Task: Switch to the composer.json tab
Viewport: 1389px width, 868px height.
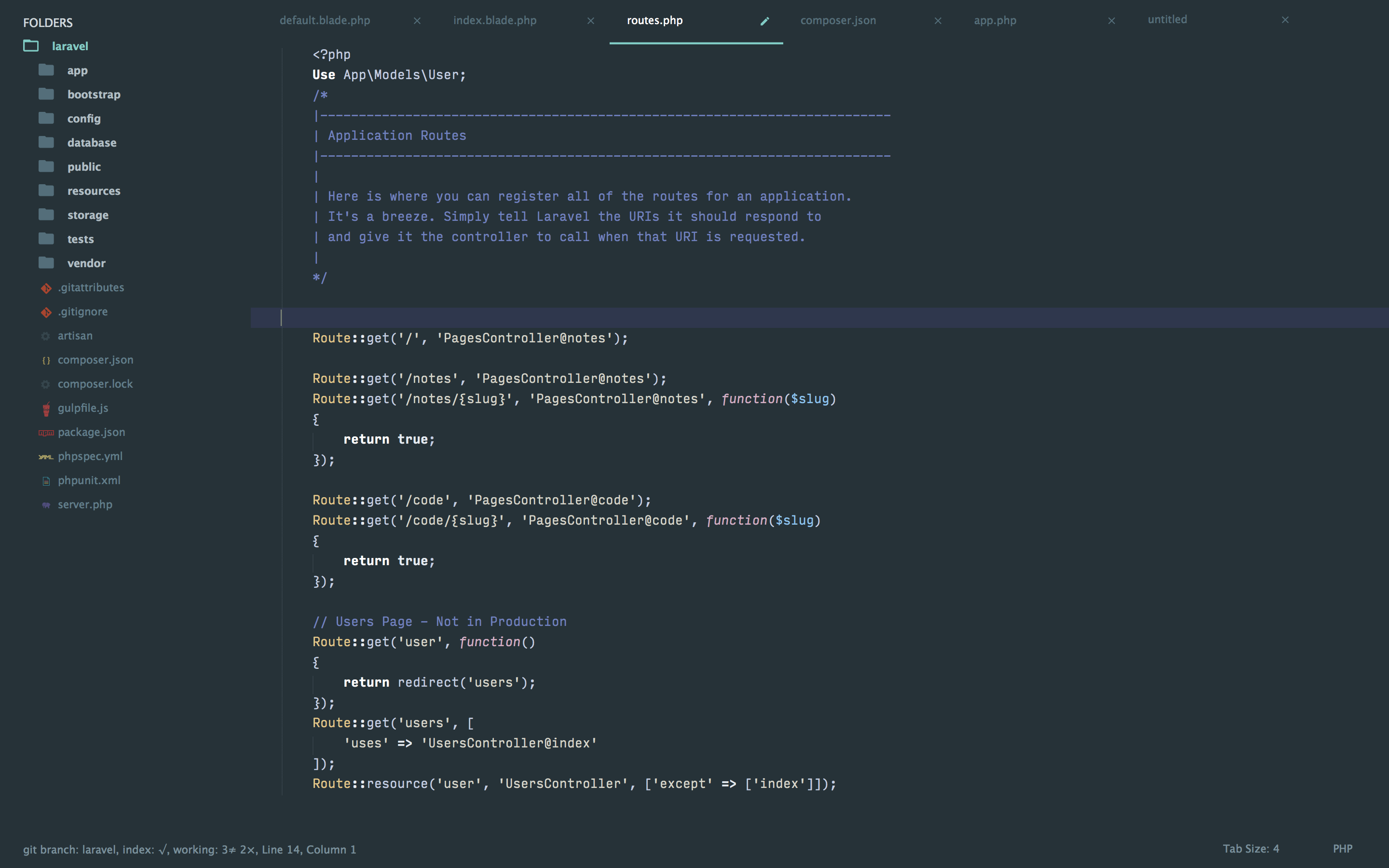Action: (838, 20)
